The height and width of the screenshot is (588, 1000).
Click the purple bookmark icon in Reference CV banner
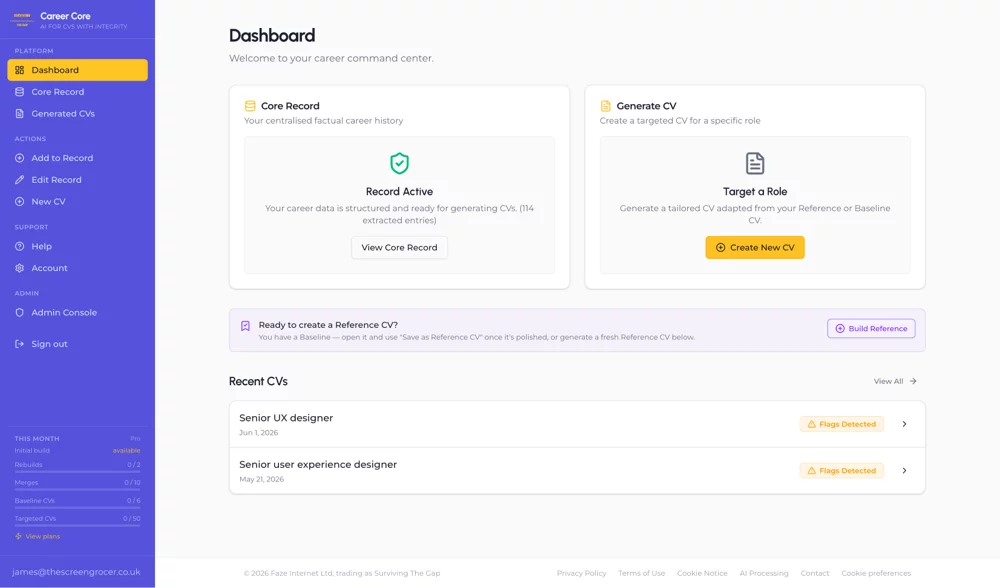click(246, 326)
